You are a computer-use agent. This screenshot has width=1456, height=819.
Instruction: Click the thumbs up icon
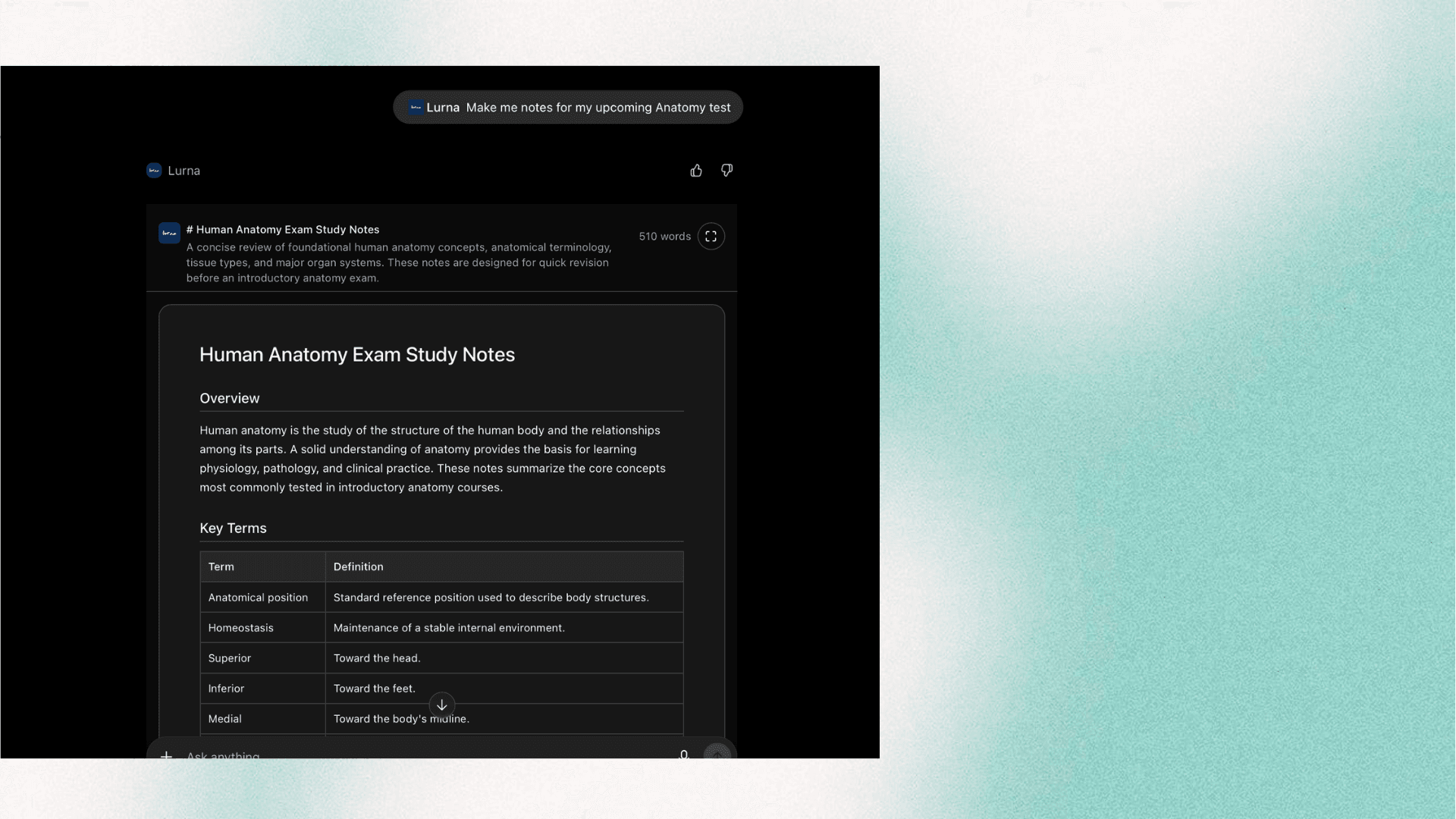(696, 171)
